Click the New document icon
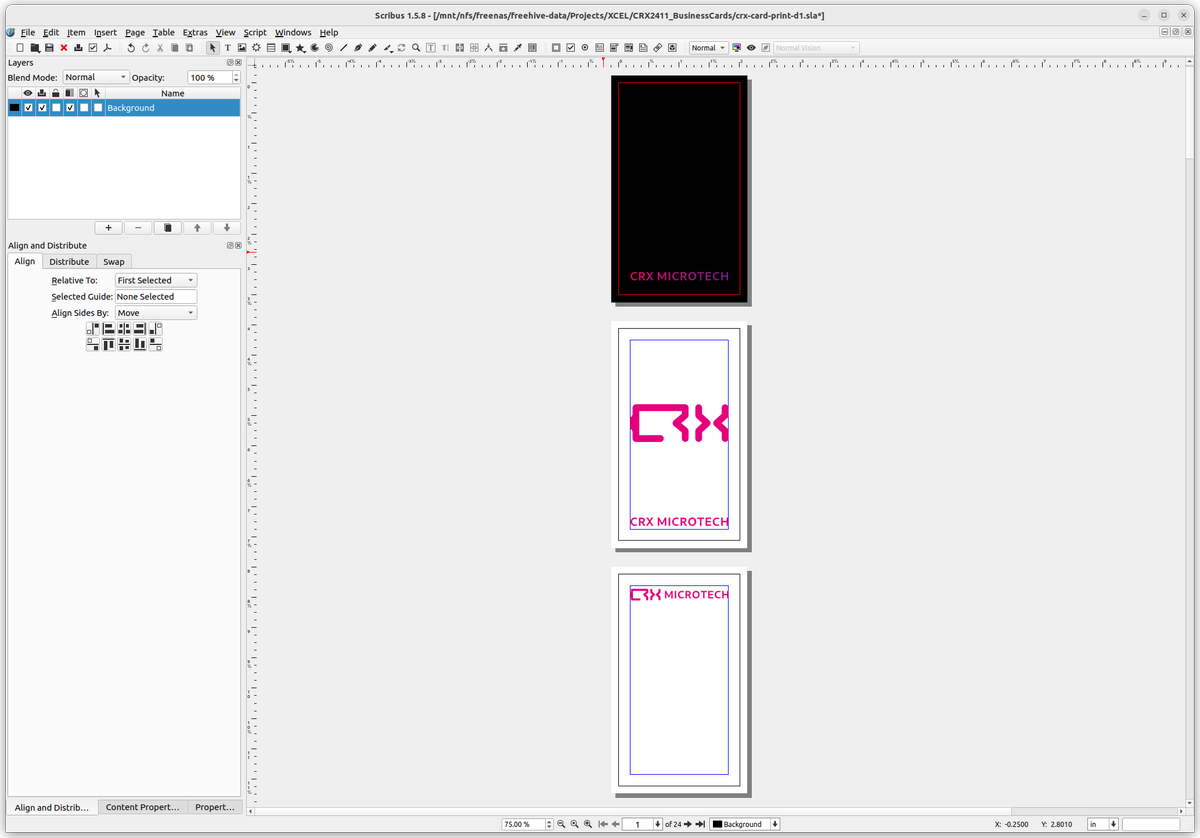Viewport: 1200px width, 838px height. (20, 48)
